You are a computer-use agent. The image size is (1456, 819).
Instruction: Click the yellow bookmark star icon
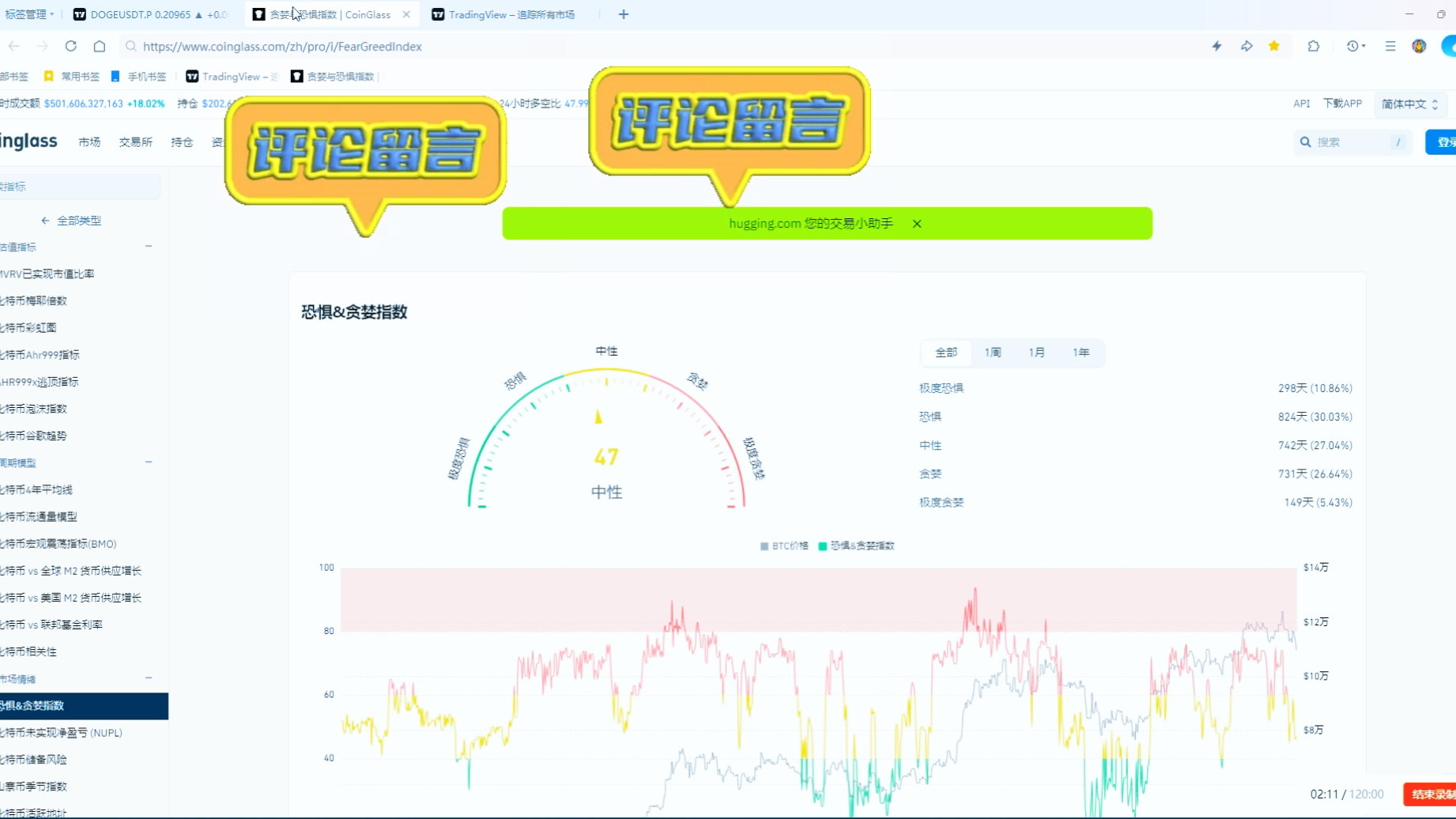(x=1273, y=46)
